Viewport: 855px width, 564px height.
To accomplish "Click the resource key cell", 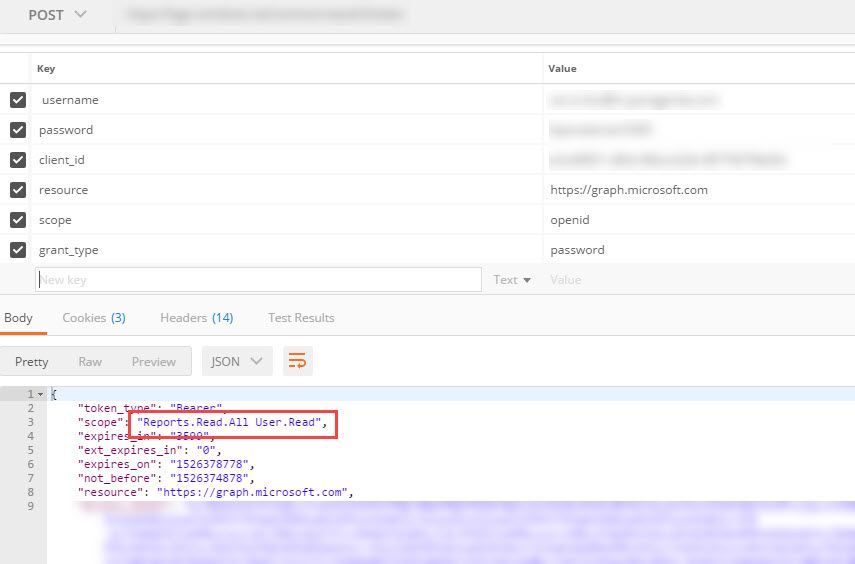I will (x=287, y=190).
